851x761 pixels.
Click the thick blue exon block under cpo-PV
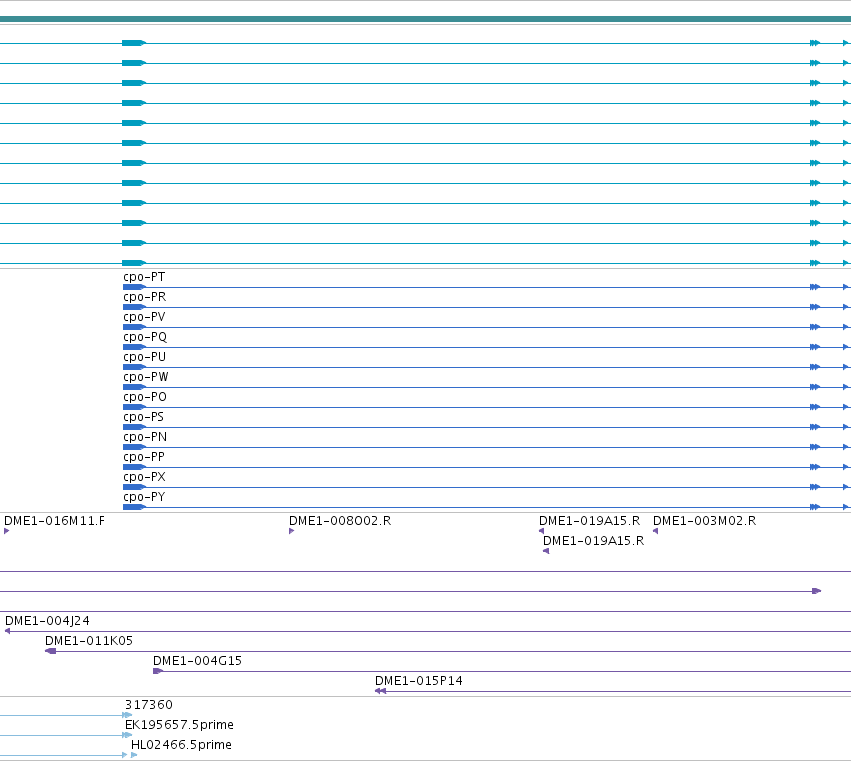point(134,327)
